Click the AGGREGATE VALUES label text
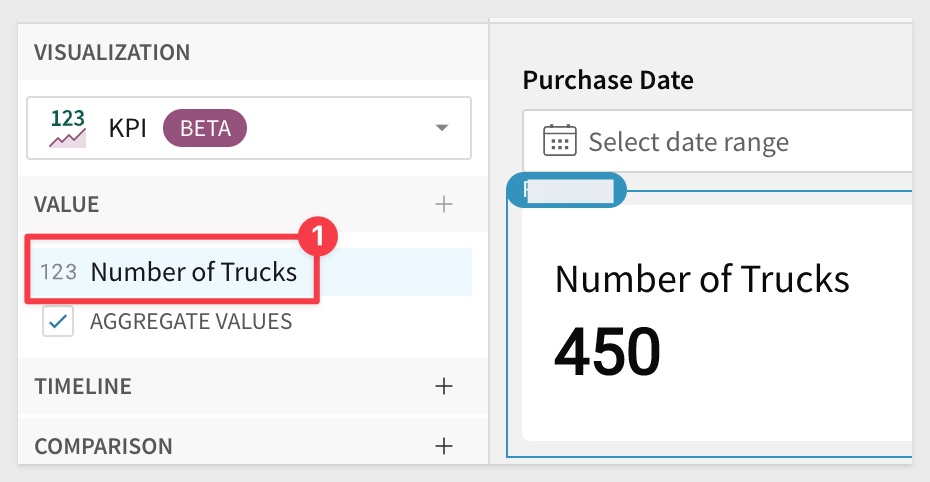The image size is (930, 482). click(191, 322)
